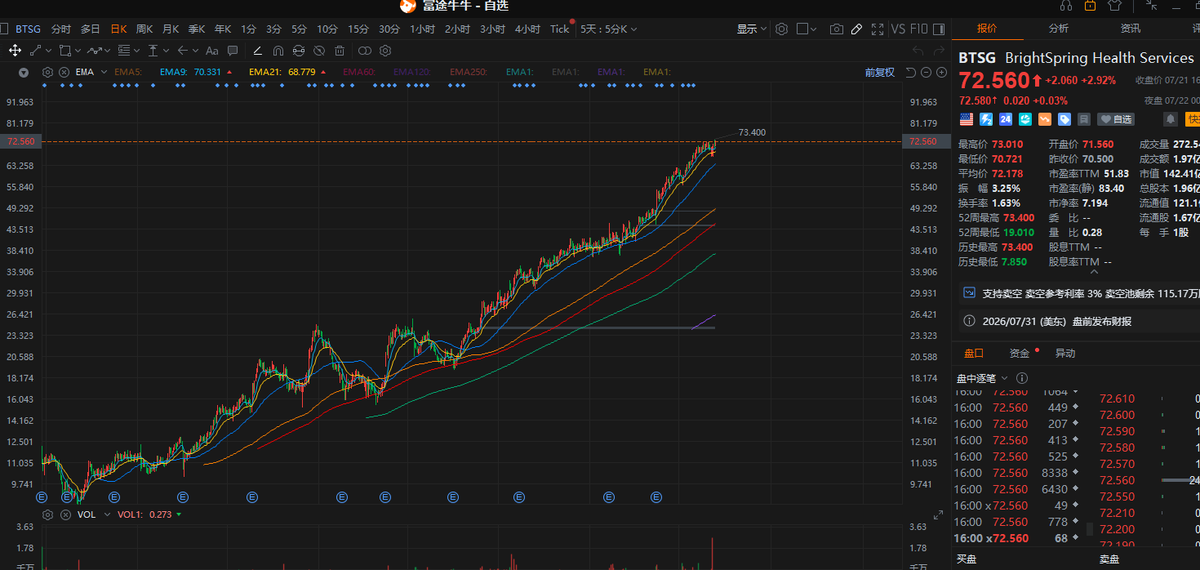Click the overlapping circles compare icon
This screenshot has height=570, width=1200.
pyautogui.click(x=365, y=51)
